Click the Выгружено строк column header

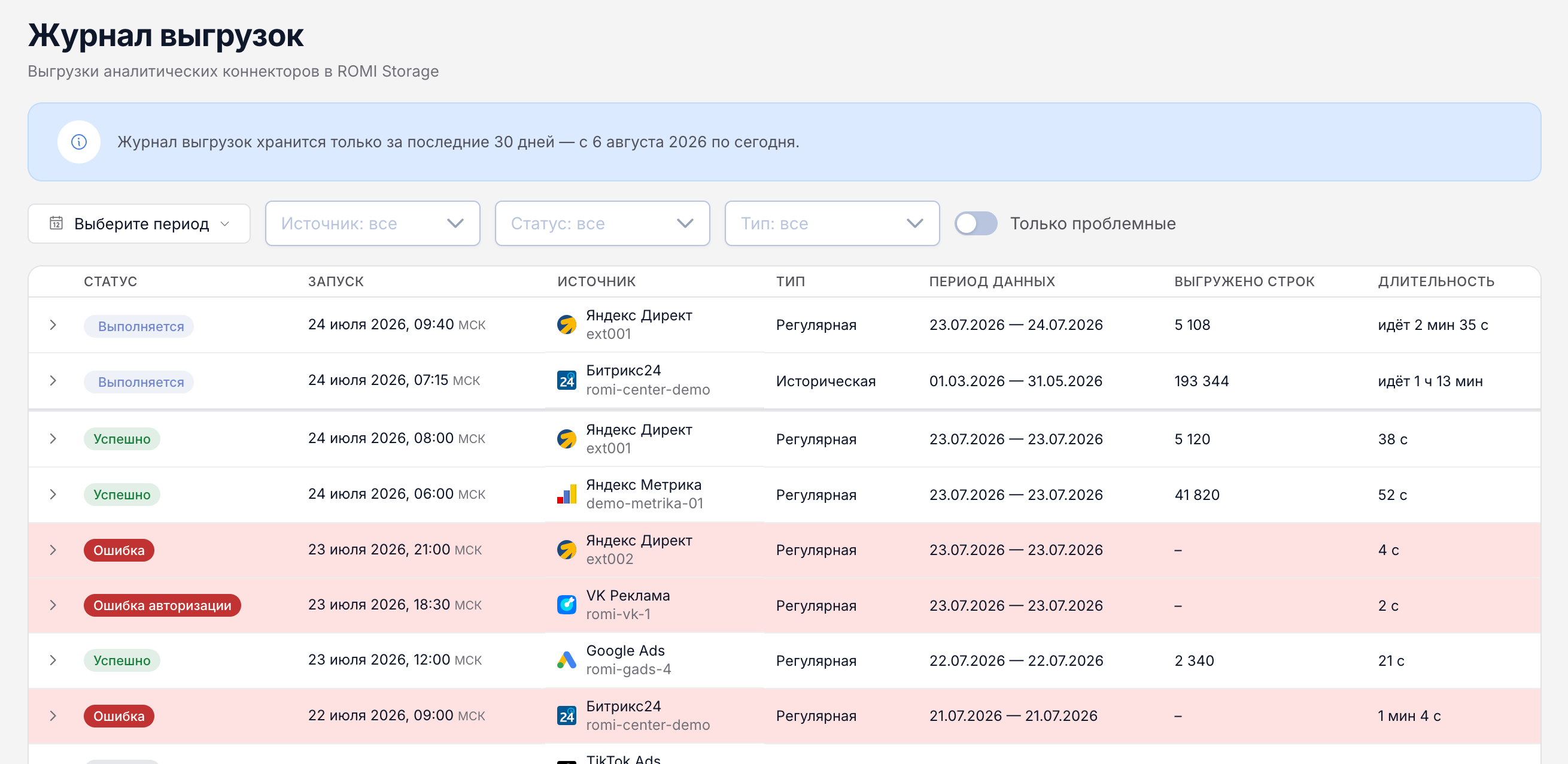(x=1244, y=281)
